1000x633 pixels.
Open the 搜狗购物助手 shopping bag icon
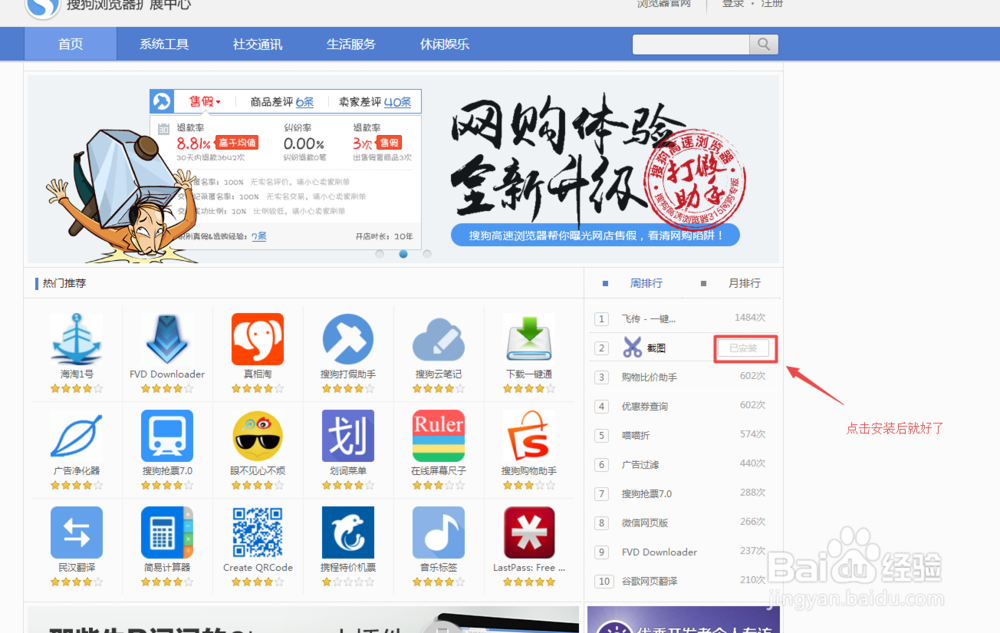click(529, 435)
